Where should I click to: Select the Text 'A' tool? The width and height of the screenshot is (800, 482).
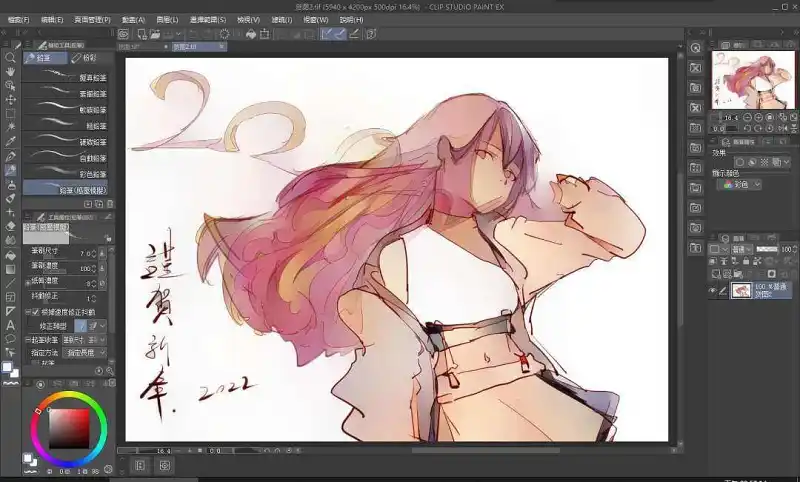tap(10, 325)
